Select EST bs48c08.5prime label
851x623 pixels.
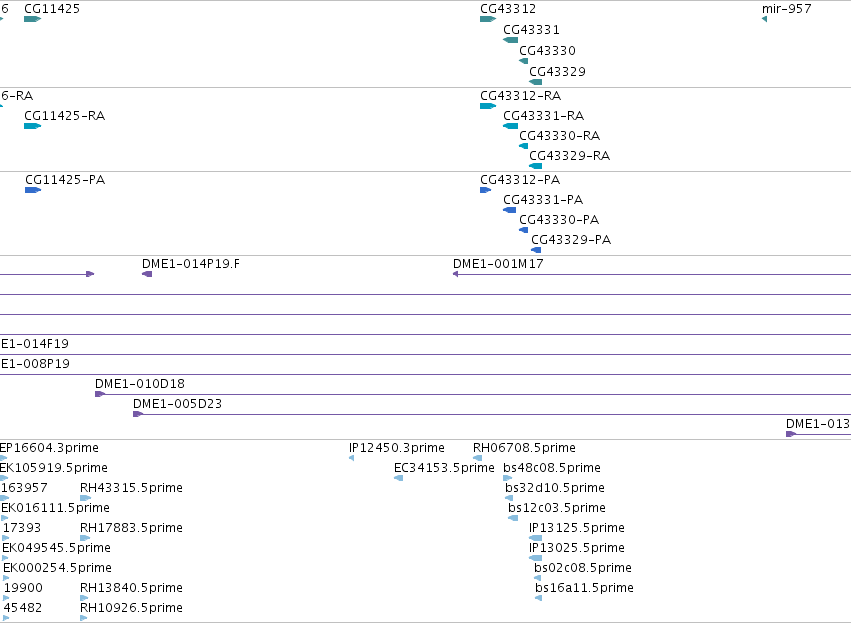coord(552,468)
